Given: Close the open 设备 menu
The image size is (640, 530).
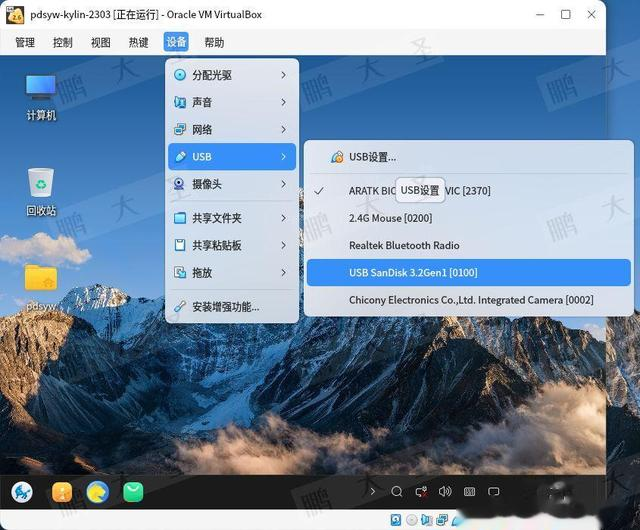Looking at the screenshot, I should tap(176, 42).
